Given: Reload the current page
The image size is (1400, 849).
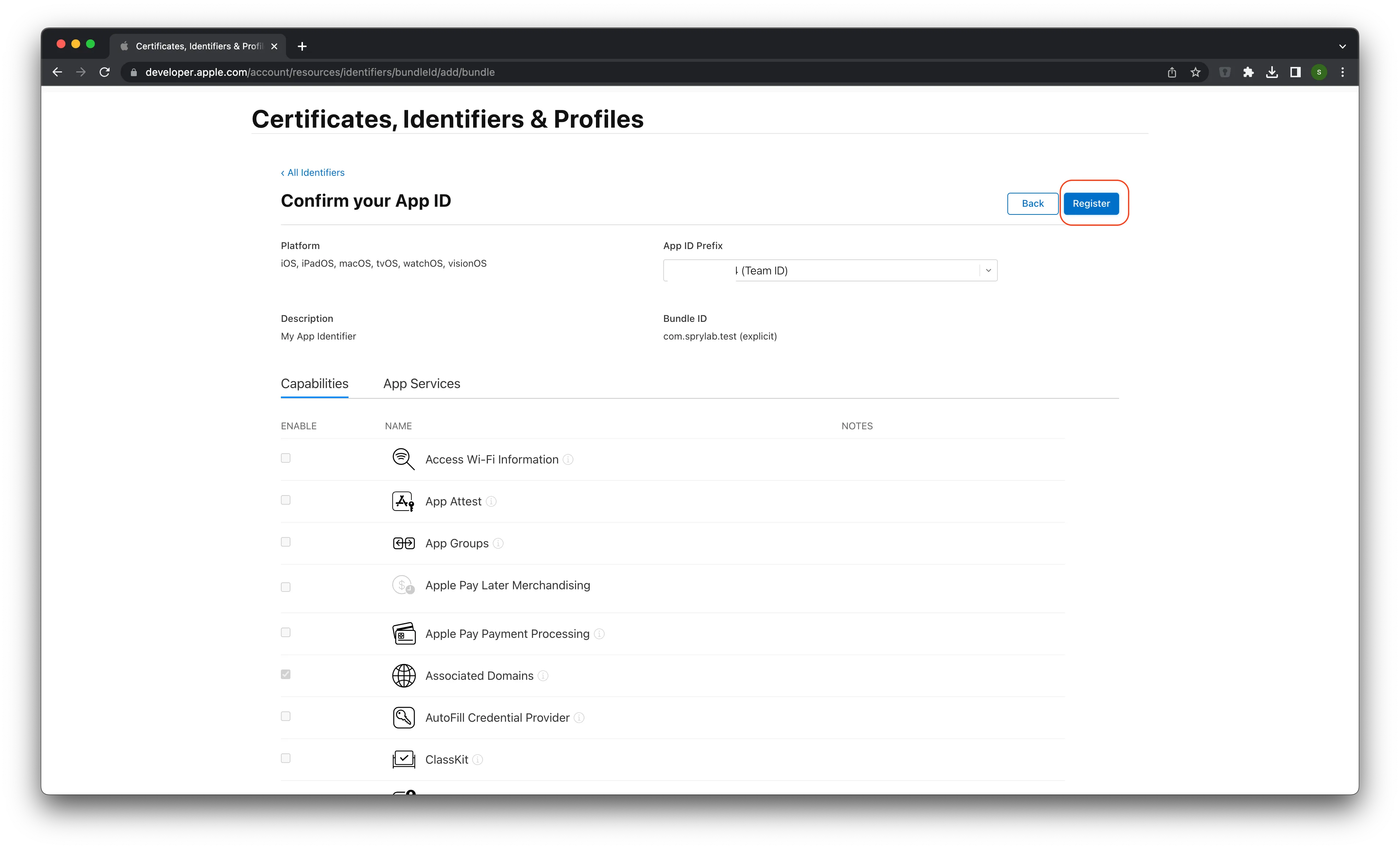Looking at the screenshot, I should tap(104, 72).
